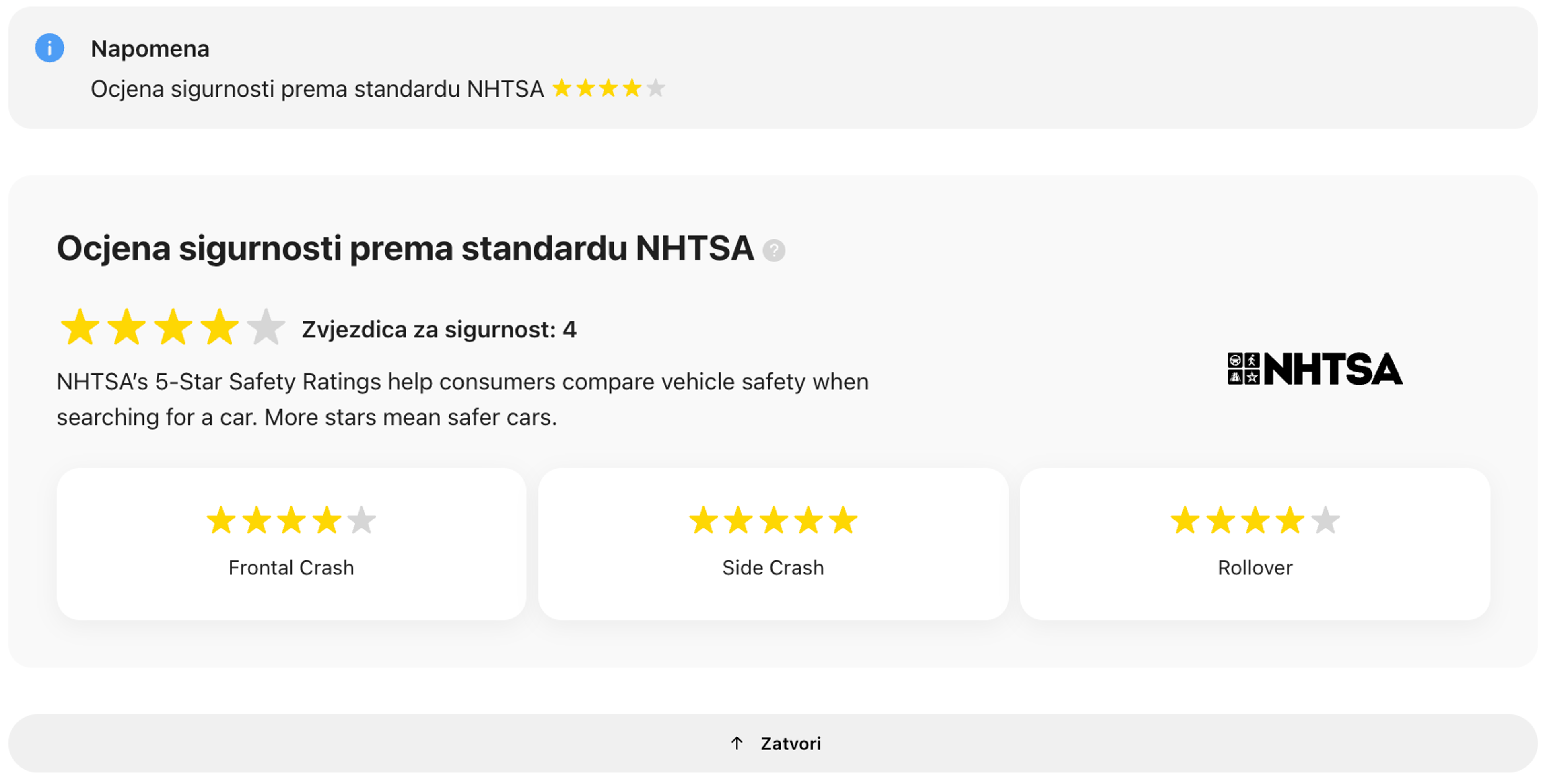
Task: Collapse the section with Zatvori
Action: pos(791,743)
